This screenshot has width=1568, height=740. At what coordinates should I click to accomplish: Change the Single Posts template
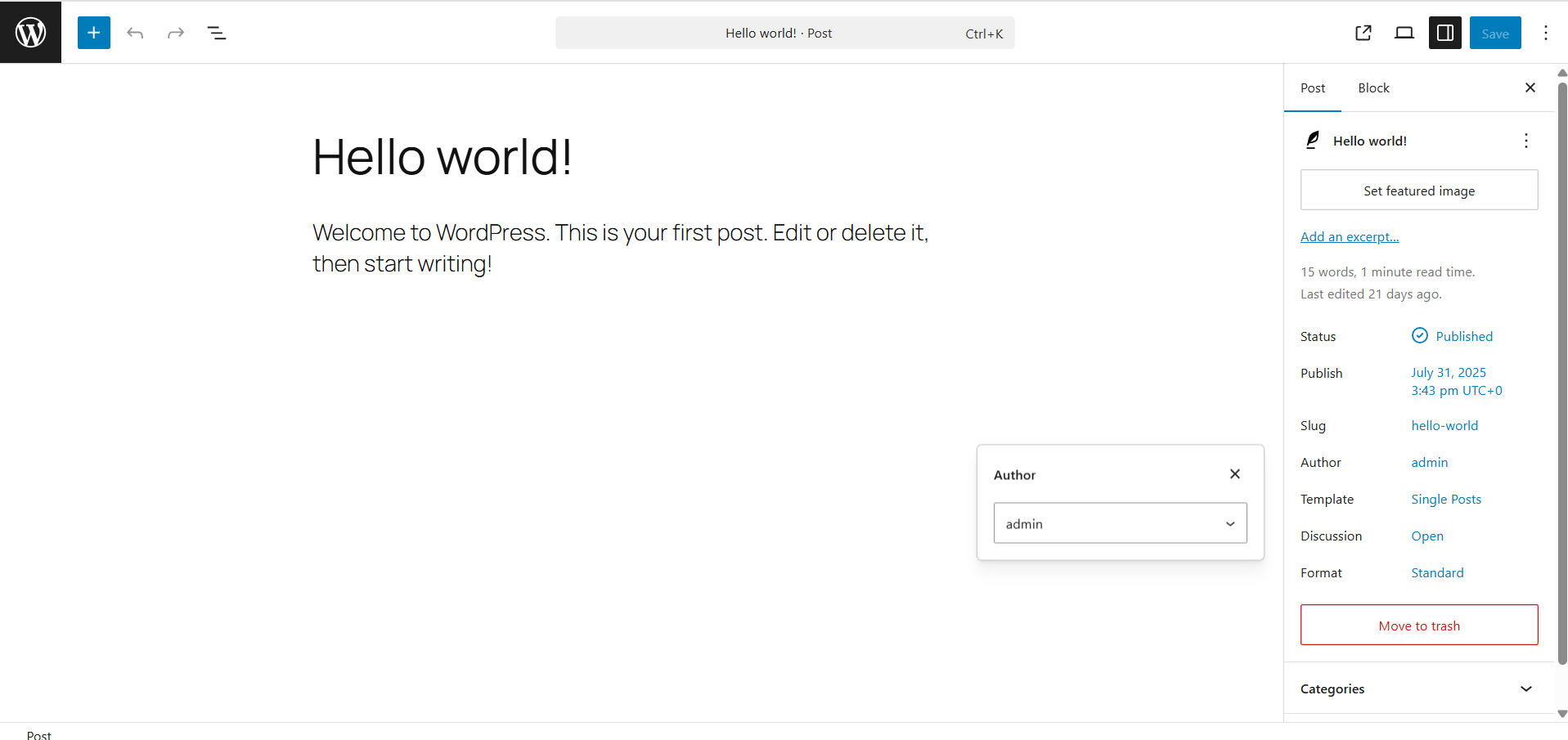click(1446, 499)
